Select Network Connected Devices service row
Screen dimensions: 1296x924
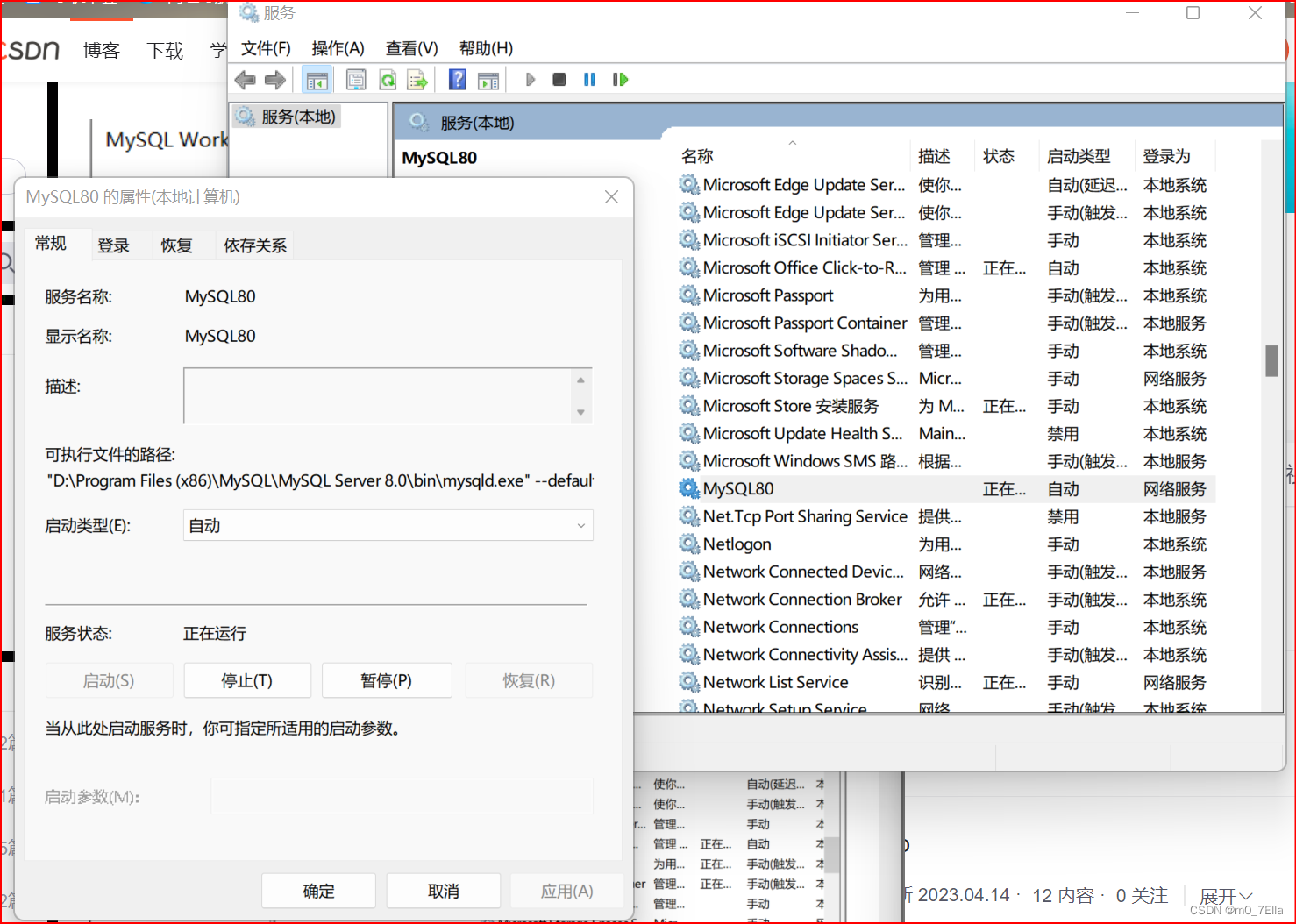[x=946, y=572]
